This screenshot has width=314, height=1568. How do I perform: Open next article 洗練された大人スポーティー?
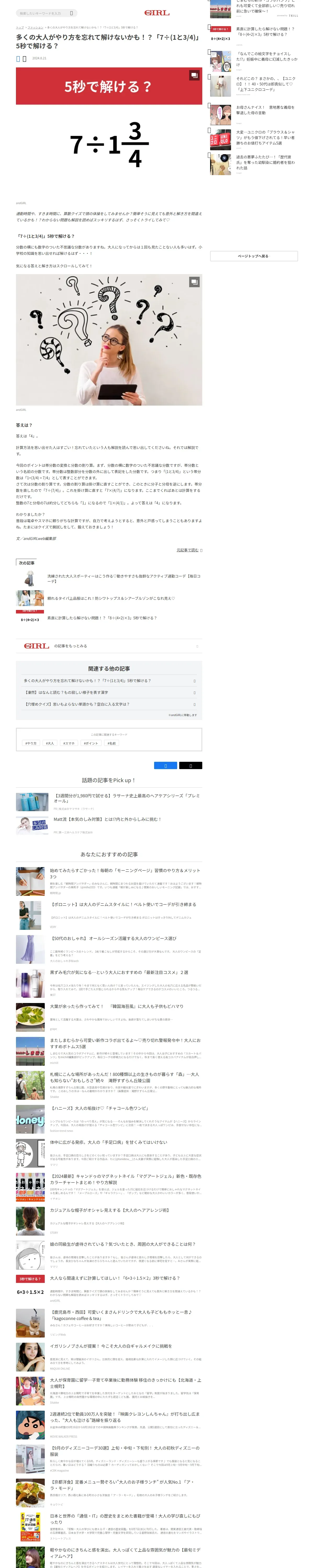[x=124, y=578]
